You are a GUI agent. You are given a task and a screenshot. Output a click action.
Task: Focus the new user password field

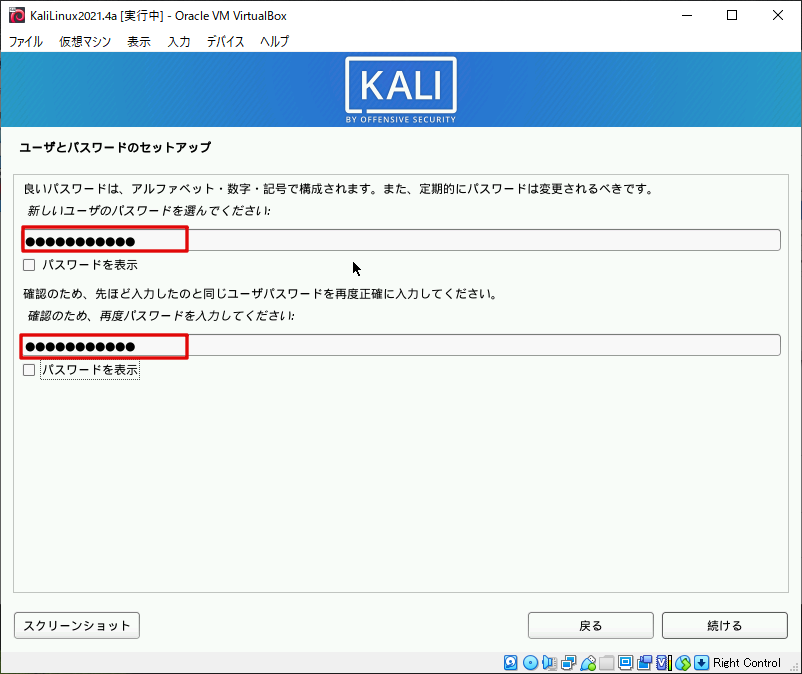click(401, 240)
